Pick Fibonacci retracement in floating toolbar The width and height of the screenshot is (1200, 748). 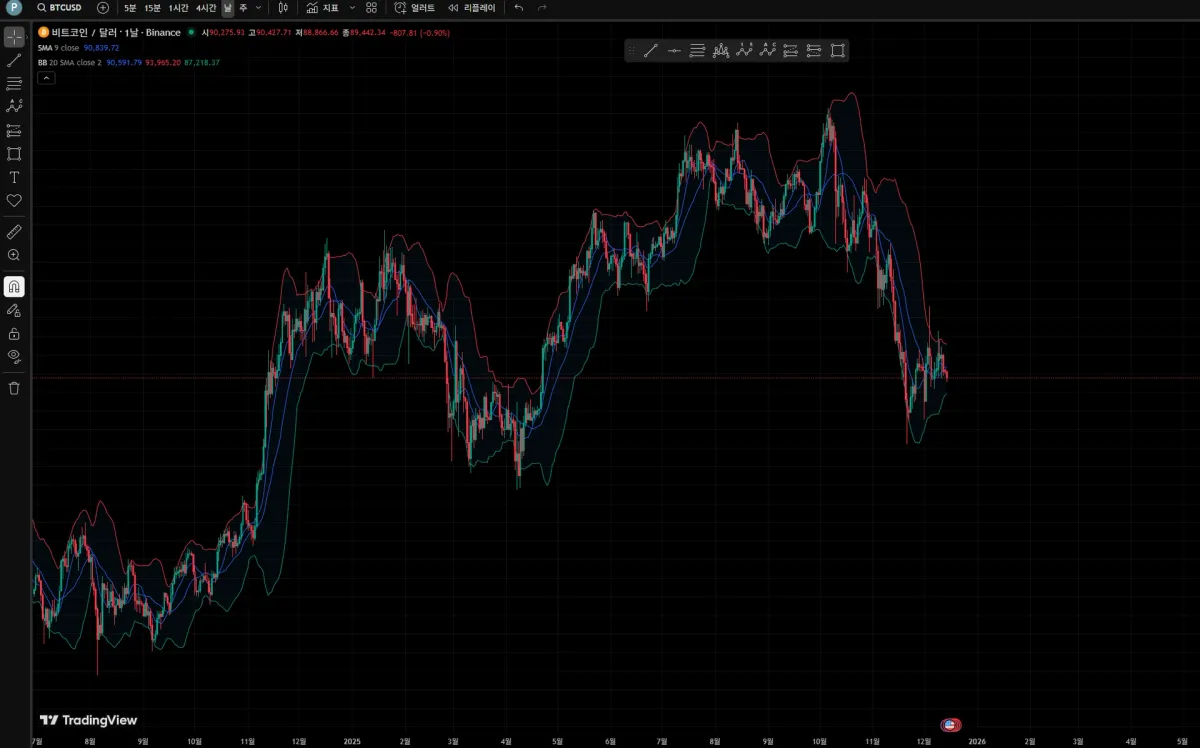click(697, 50)
